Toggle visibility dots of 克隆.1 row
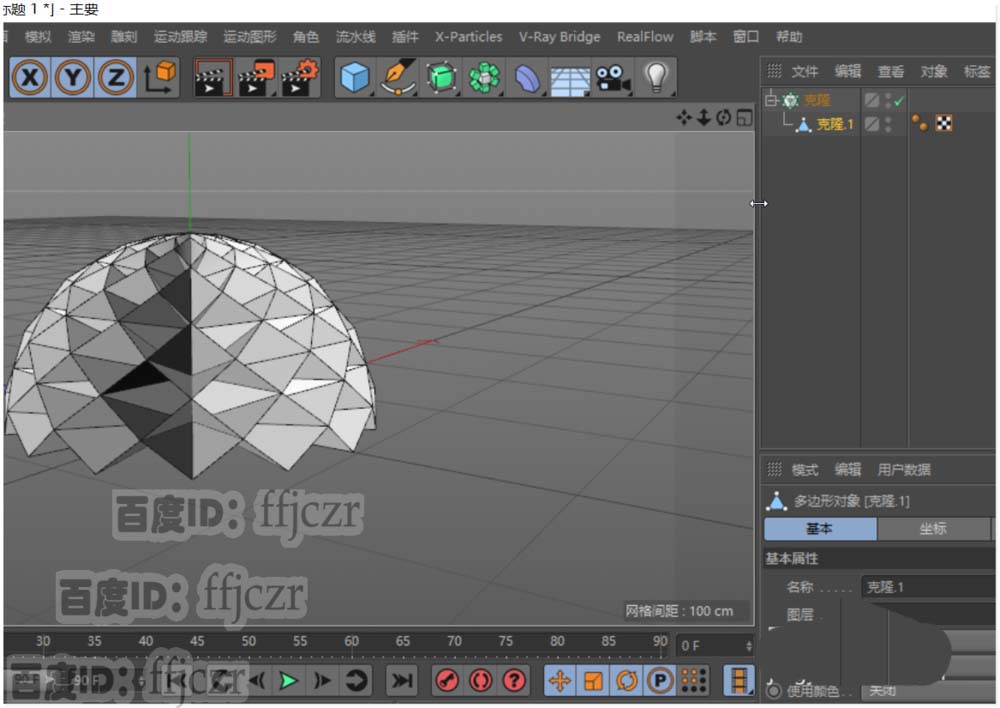 888,124
